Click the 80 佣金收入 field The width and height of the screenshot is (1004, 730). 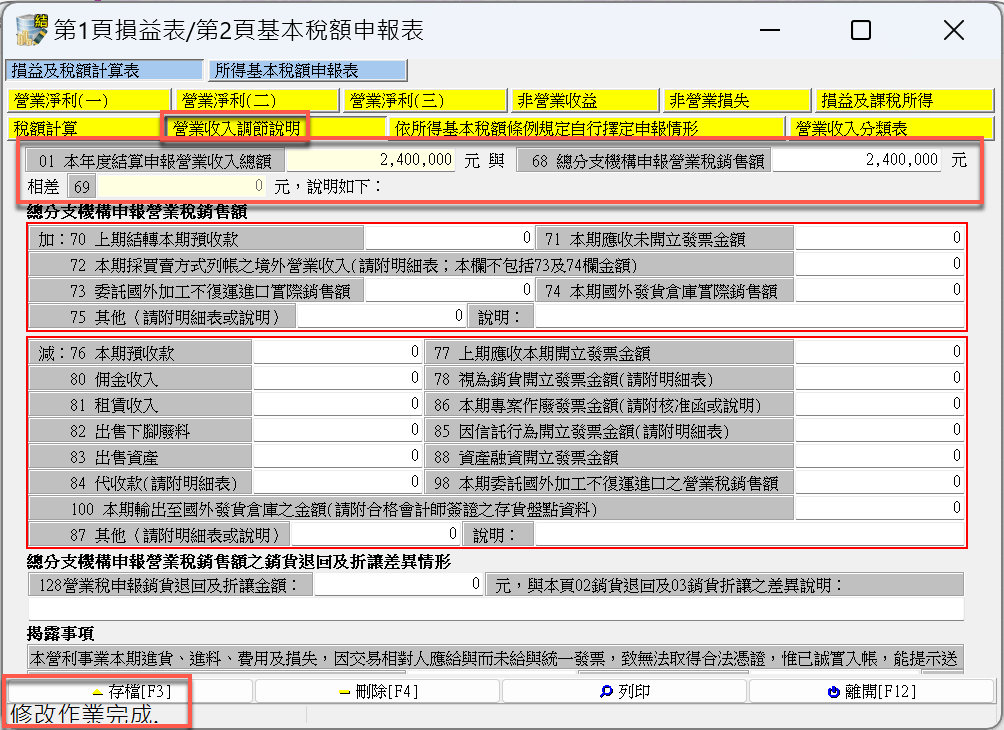tap(337, 378)
